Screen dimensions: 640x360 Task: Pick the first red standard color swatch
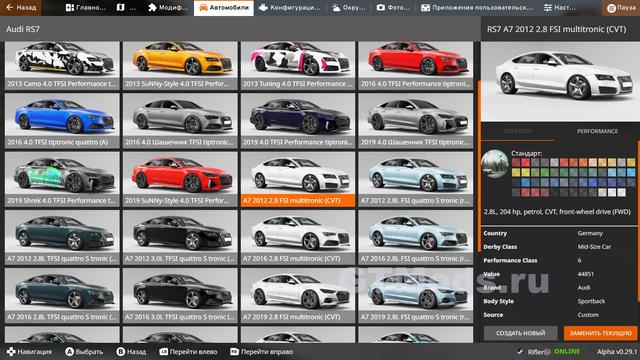(516, 162)
